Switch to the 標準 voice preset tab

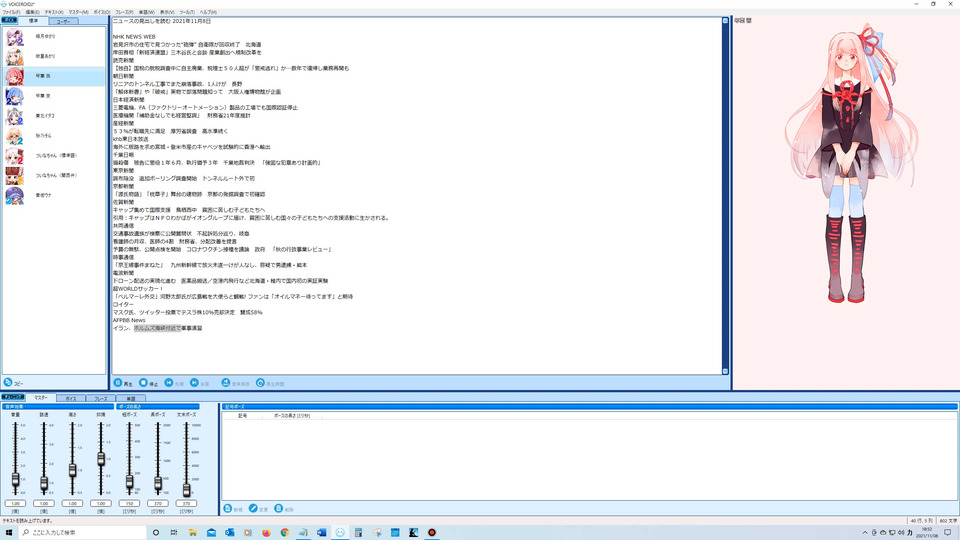[34, 21]
